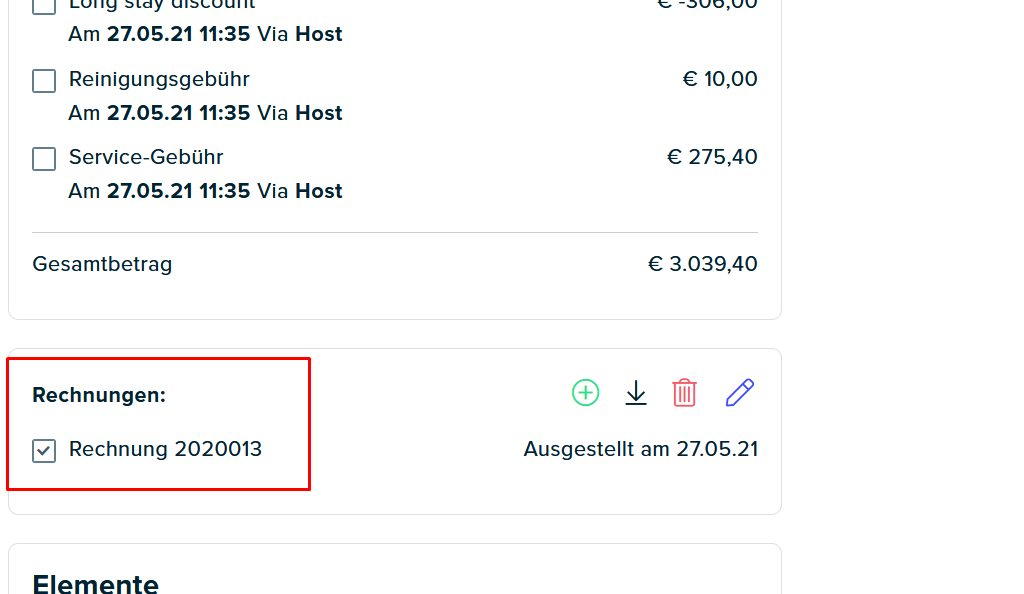
Task: Open the Elemente section heading
Action: click(95, 584)
